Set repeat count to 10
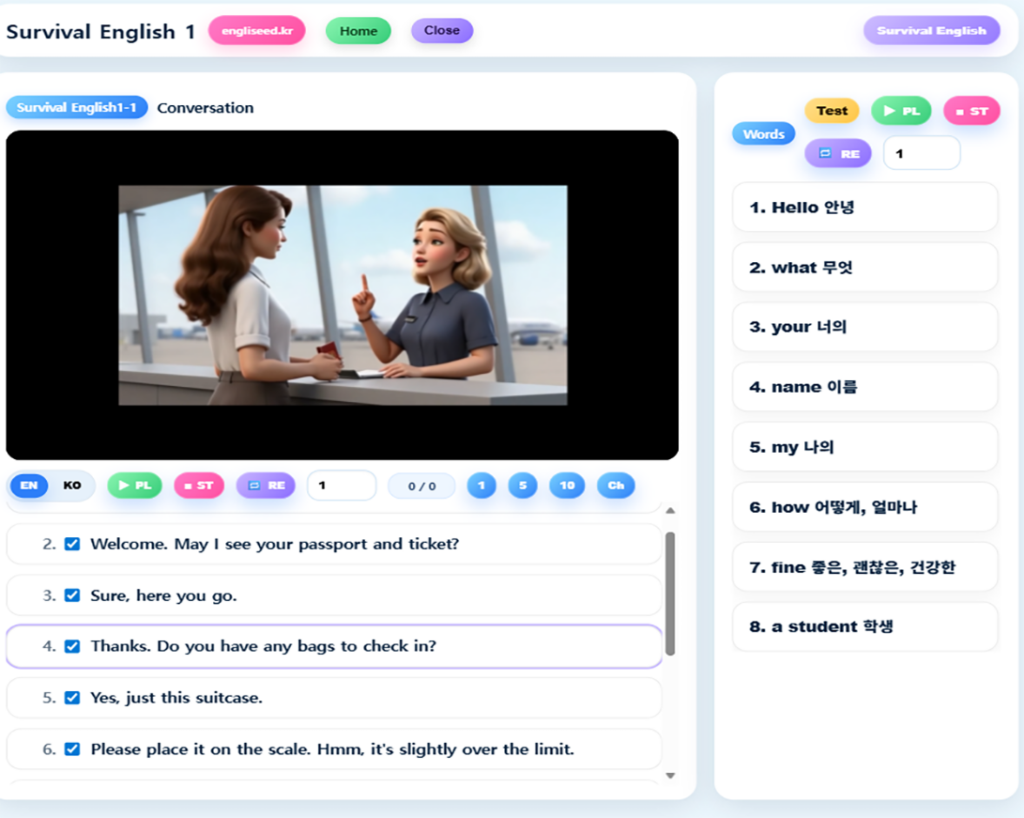 pyautogui.click(x=567, y=486)
